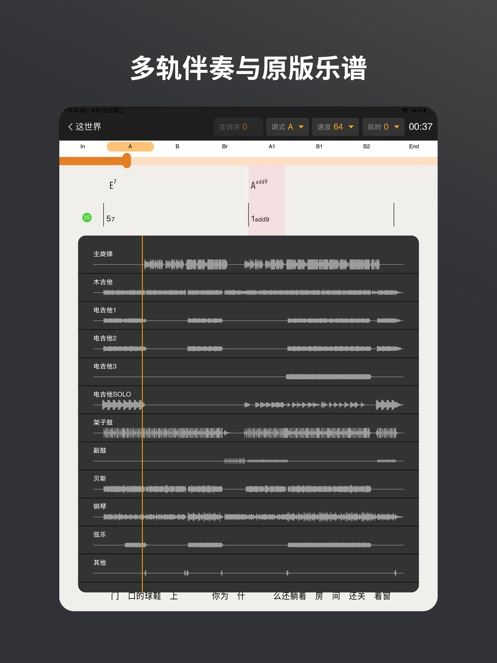The height and width of the screenshot is (663, 497).
Task: Click the 00:37 time display
Action: 420,126
